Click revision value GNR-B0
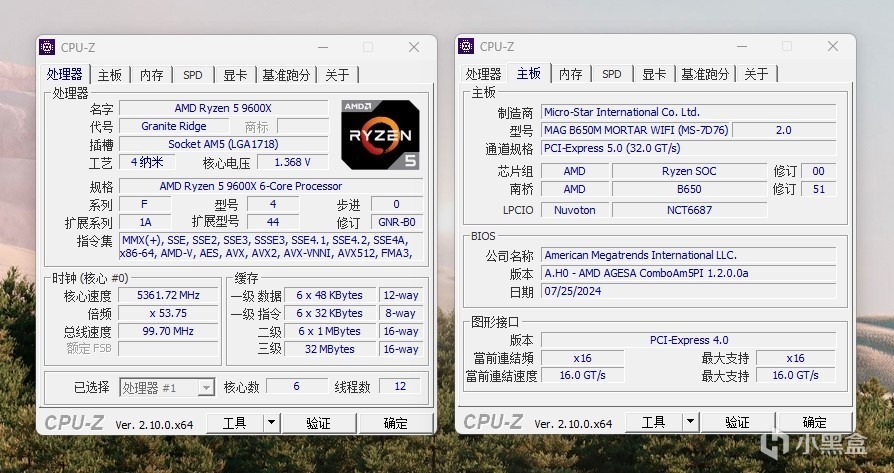This screenshot has height=473, width=894. (x=397, y=222)
